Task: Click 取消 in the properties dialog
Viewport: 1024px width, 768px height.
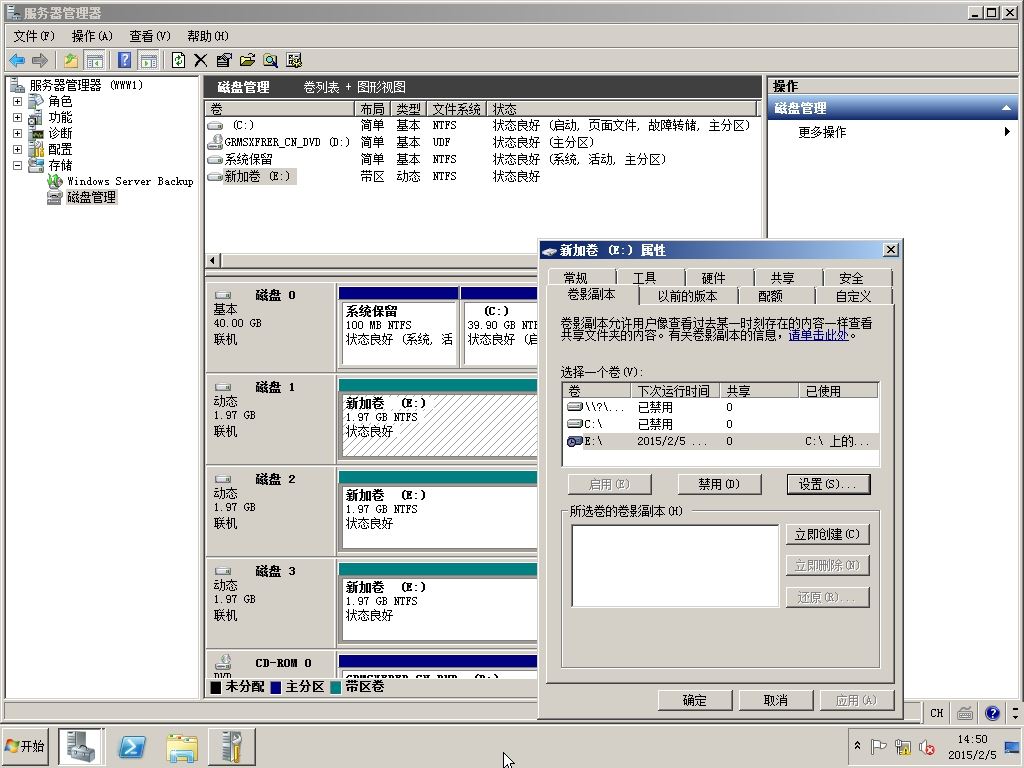Action: pyautogui.click(x=775, y=700)
